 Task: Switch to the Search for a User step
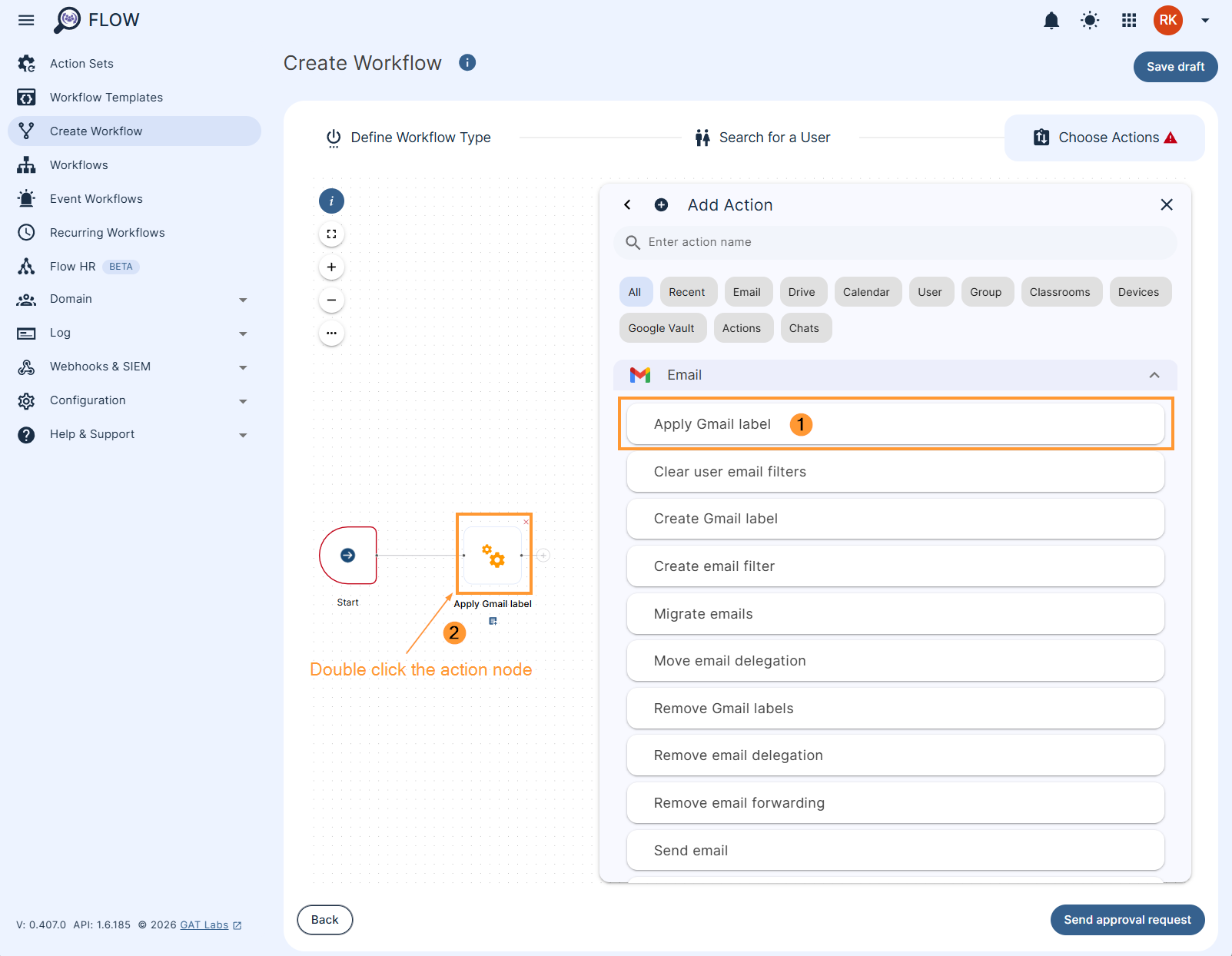point(762,137)
